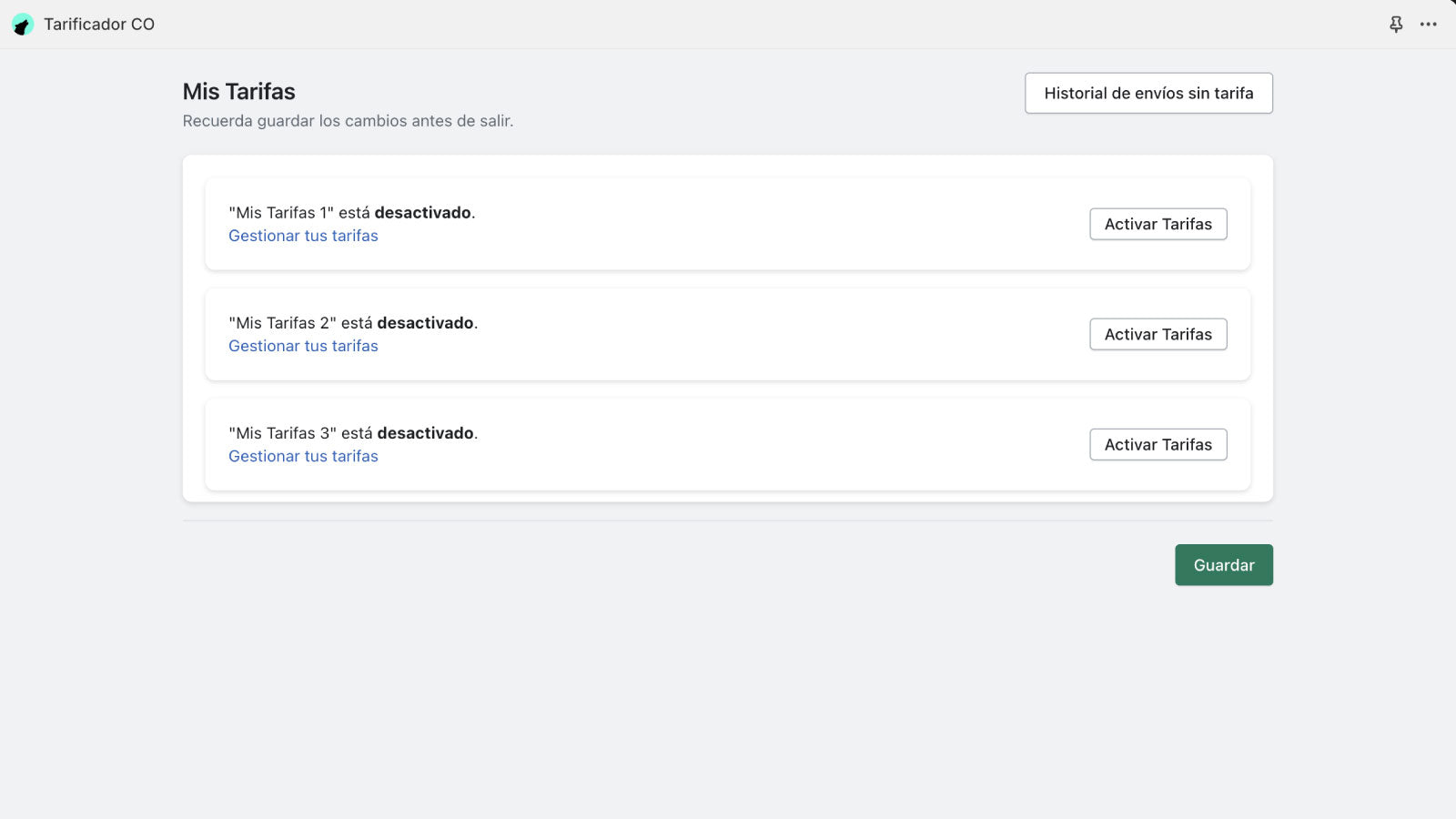Image resolution: width=1456 pixels, height=819 pixels.
Task: Activate tarifas for Mis Tarifas 3
Action: pos(1158,444)
